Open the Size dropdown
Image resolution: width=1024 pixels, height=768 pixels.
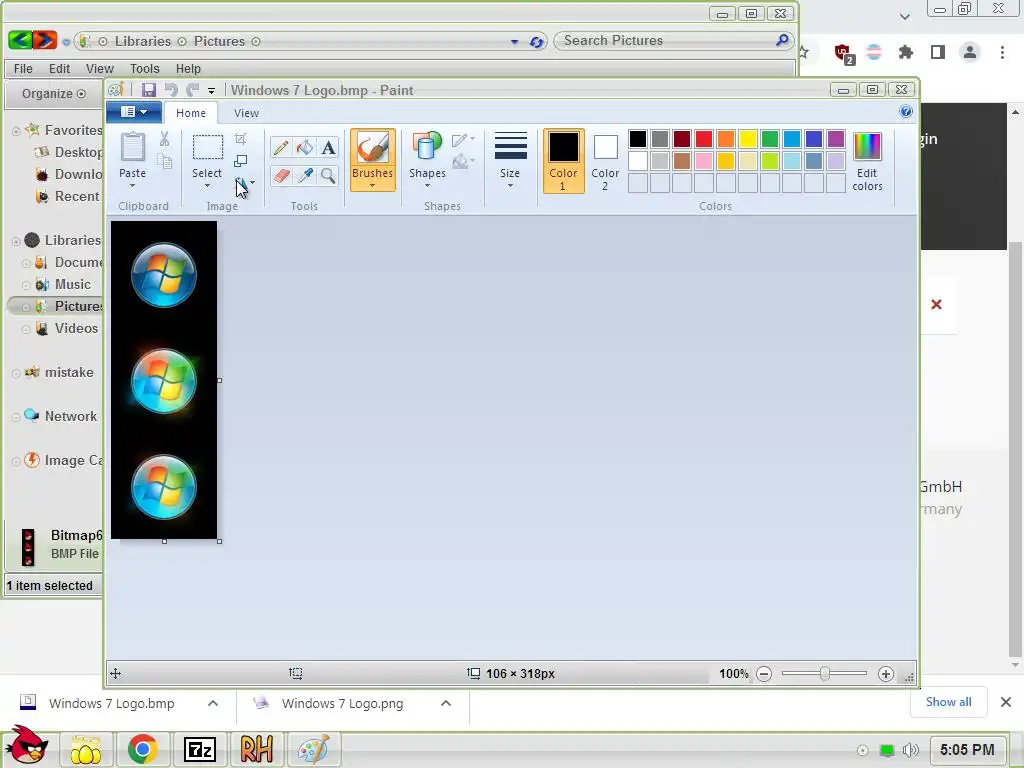(x=510, y=161)
